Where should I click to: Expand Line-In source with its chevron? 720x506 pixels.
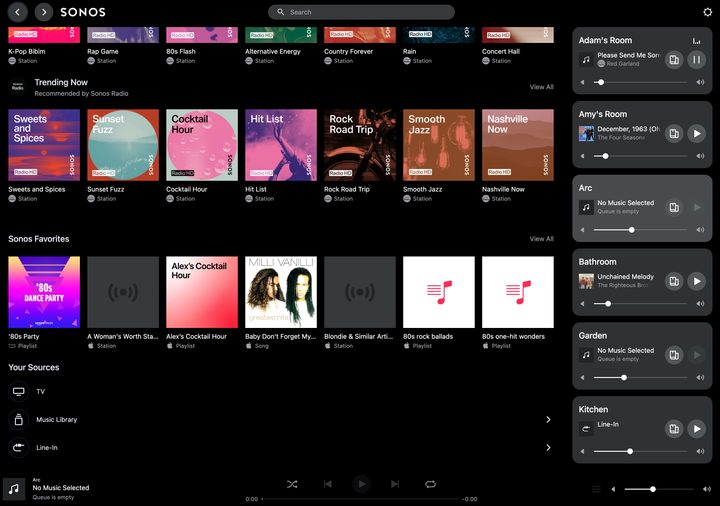[x=548, y=448]
